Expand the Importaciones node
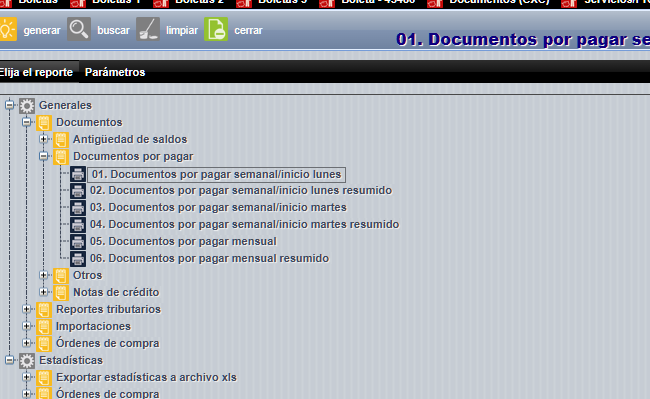Image resolution: width=650 pixels, height=399 pixels. 27,326
